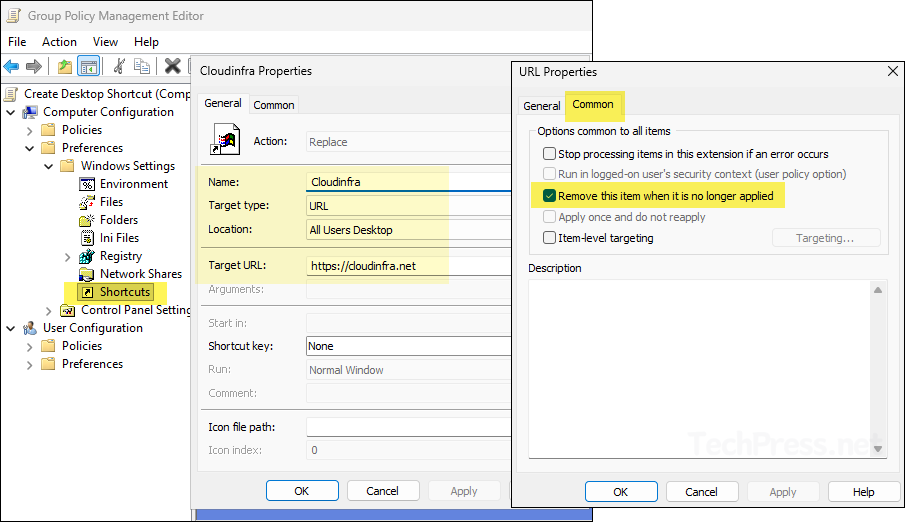The height and width of the screenshot is (522, 905).
Task: Expand Policies under User Configuration
Action: click(29, 346)
